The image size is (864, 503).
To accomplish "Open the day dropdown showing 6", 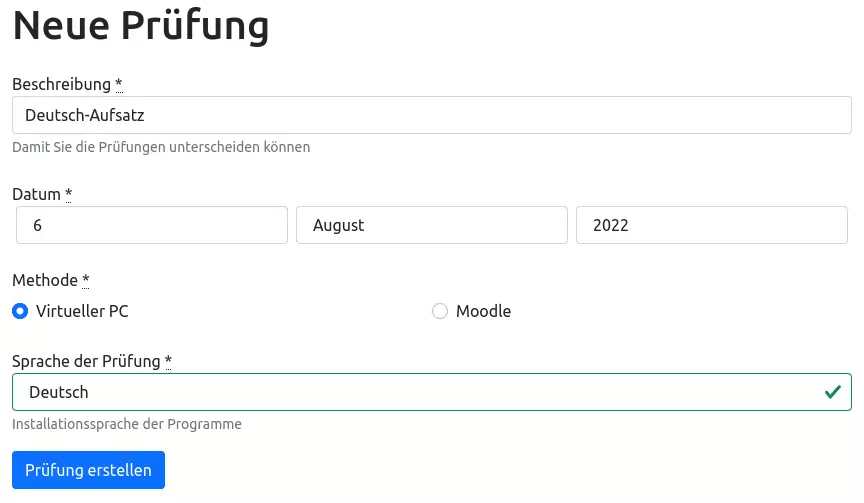I will tap(152, 225).
